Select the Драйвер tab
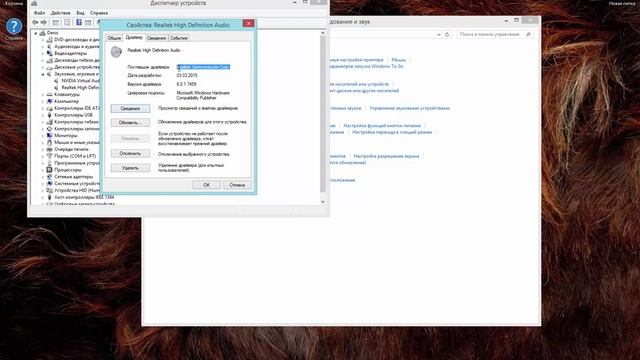The image size is (640, 360). (x=134, y=38)
